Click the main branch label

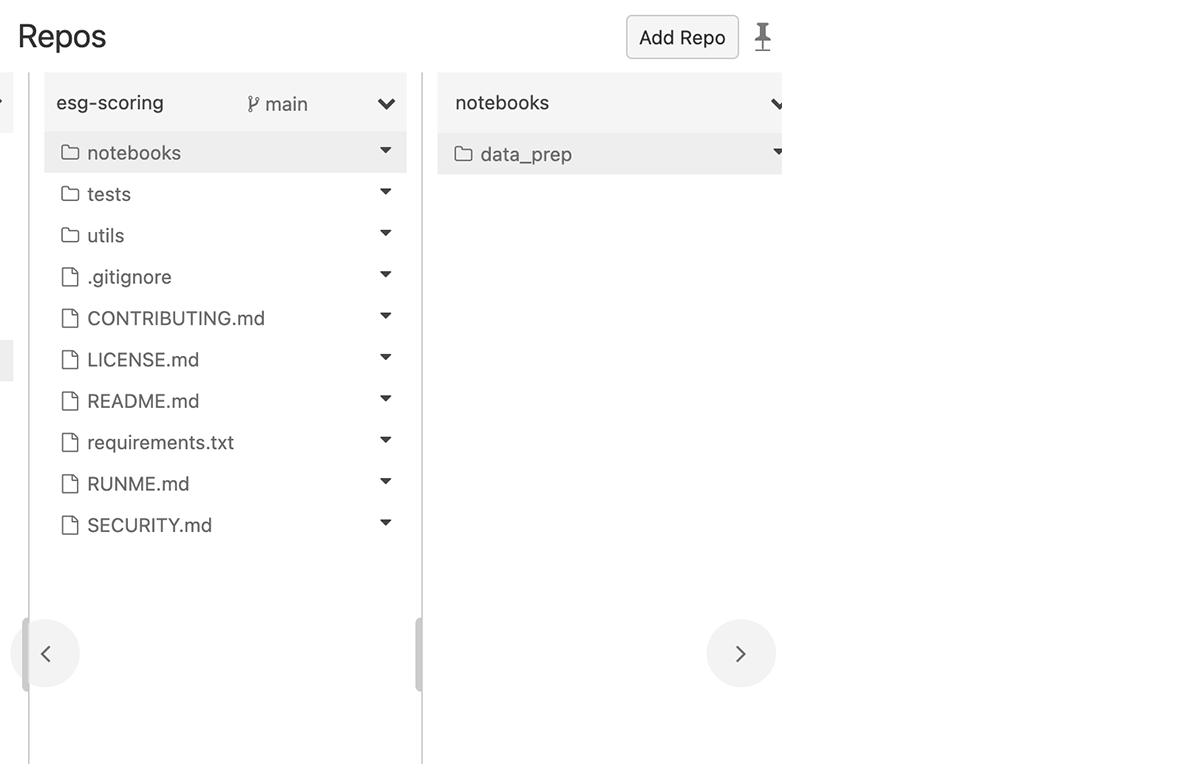[x=286, y=104]
